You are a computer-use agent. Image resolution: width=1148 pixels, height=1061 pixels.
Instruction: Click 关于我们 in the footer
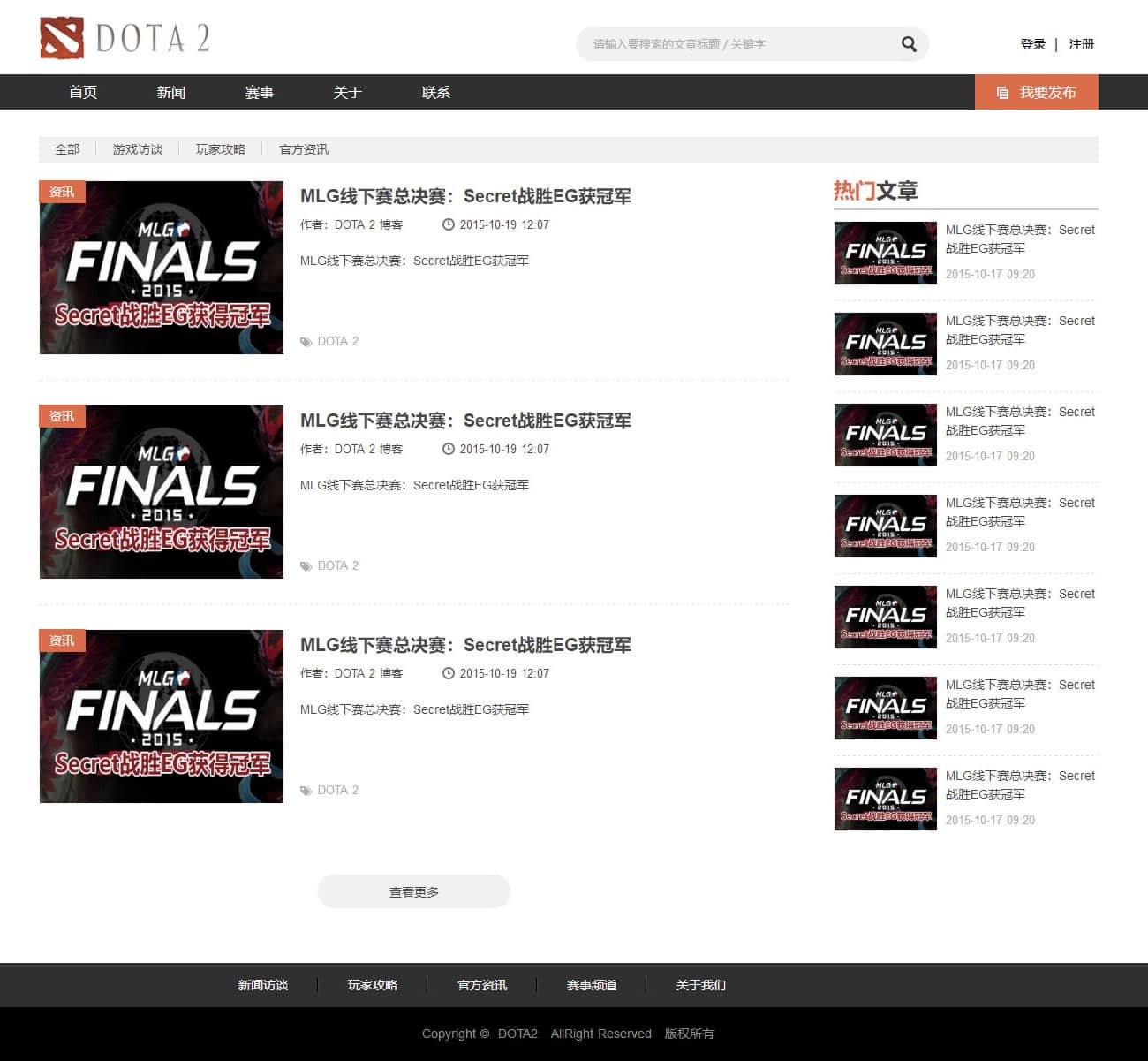point(700,985)
